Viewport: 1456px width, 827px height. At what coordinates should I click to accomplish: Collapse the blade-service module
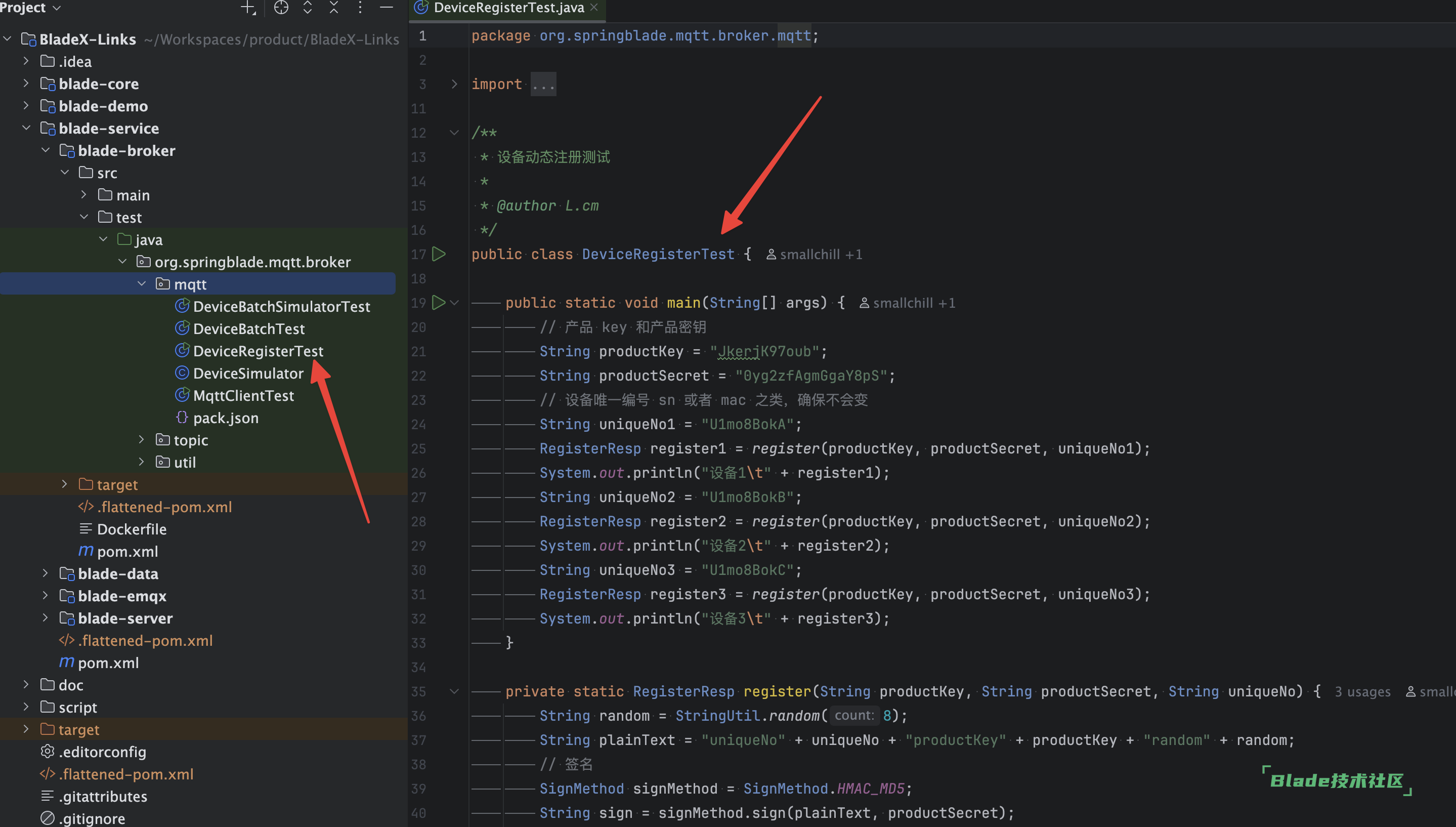click(x=26, y=128)
